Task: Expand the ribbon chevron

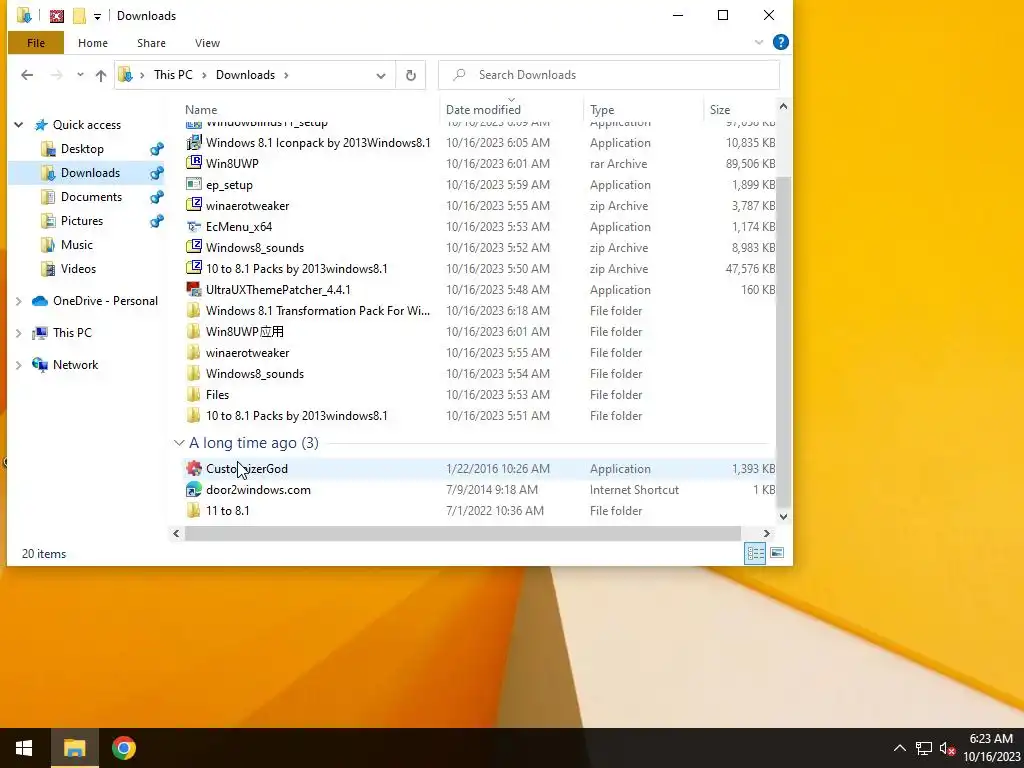Action: [759, 42]
